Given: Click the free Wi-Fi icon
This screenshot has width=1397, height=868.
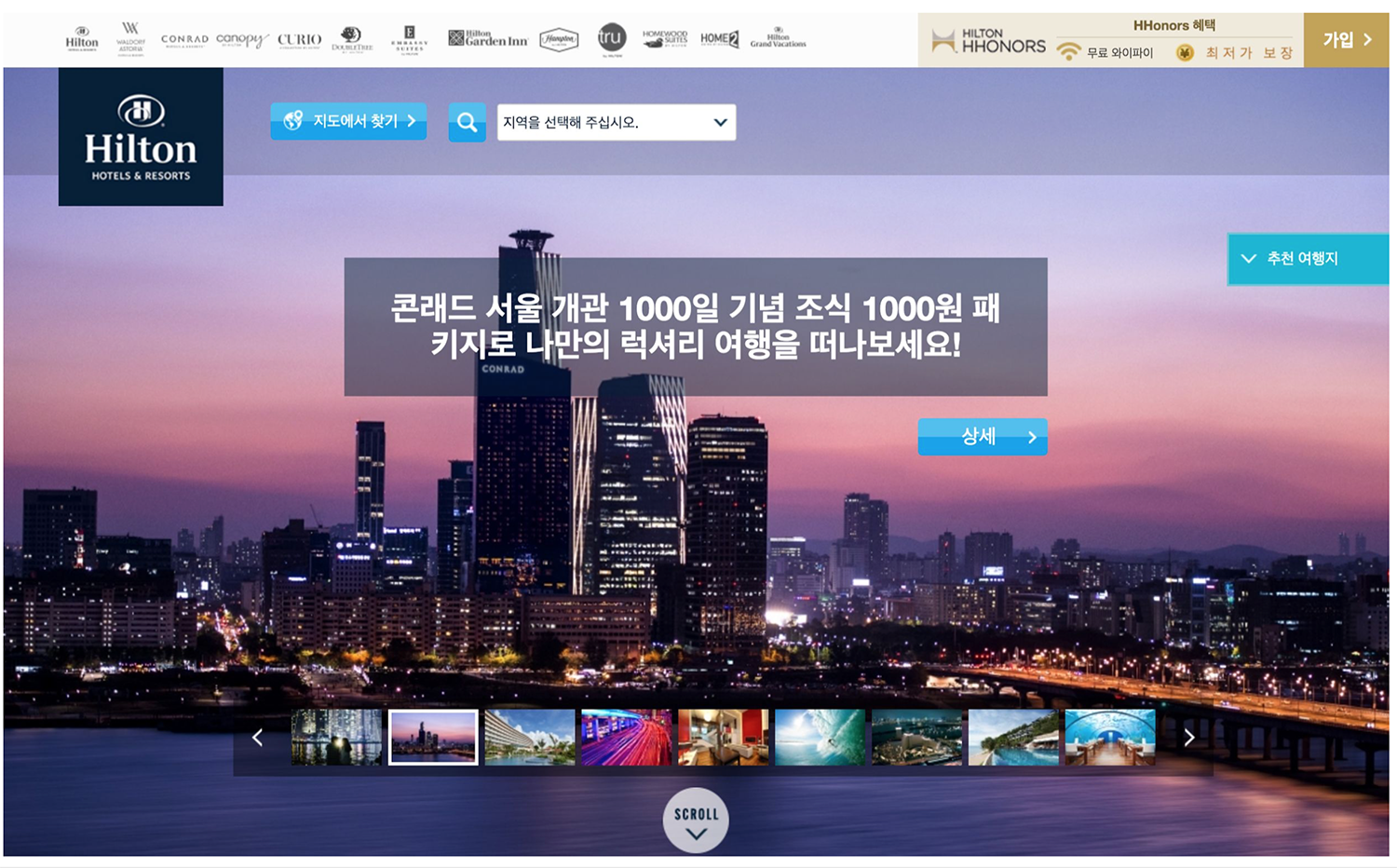Looking at the screenshot, I should pyautogui.click(x=1069, y=52).
